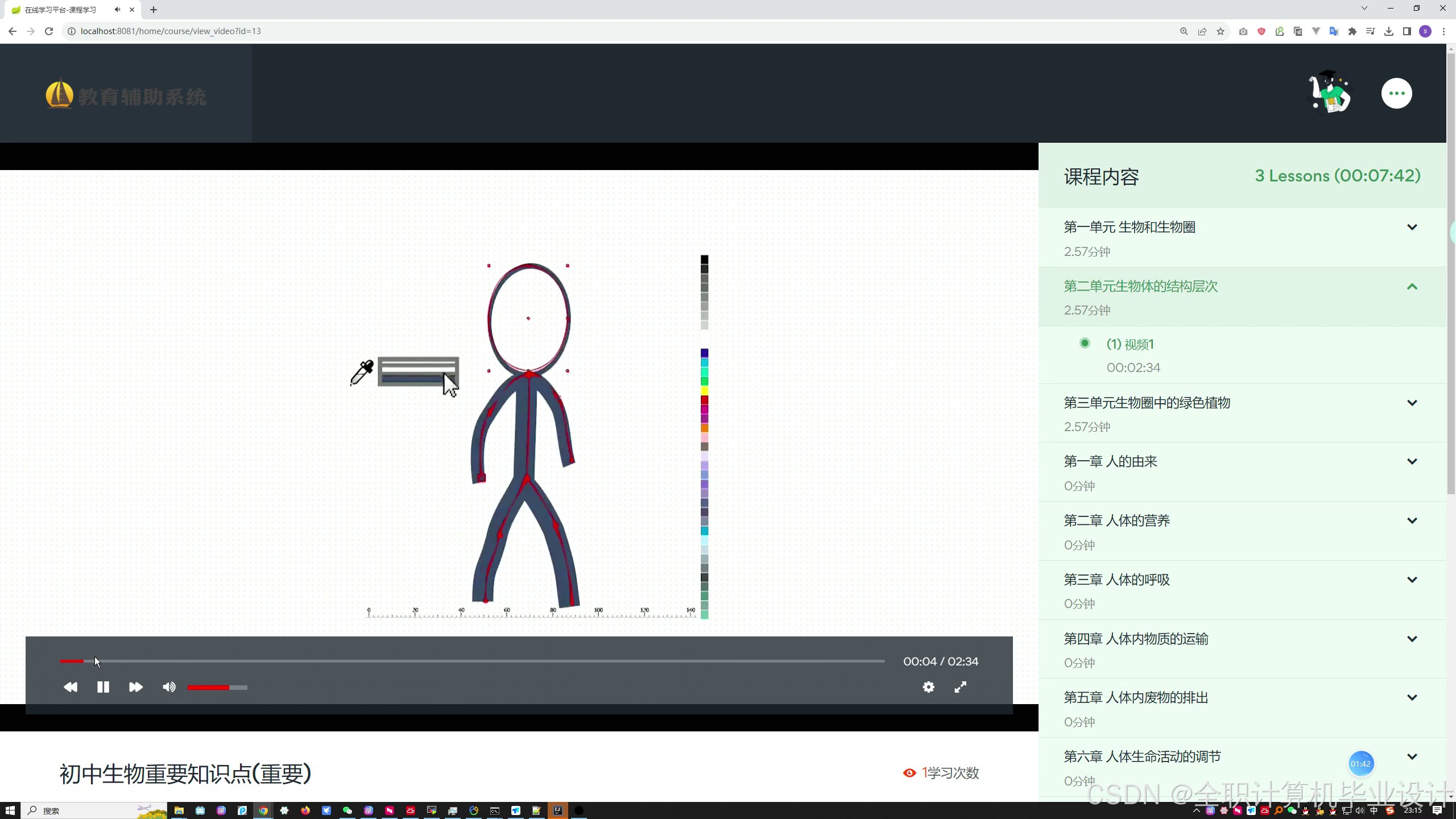Viewport: 1456px width, 819px height.
Task: Rewind the video player
Action: click(71, 687)
